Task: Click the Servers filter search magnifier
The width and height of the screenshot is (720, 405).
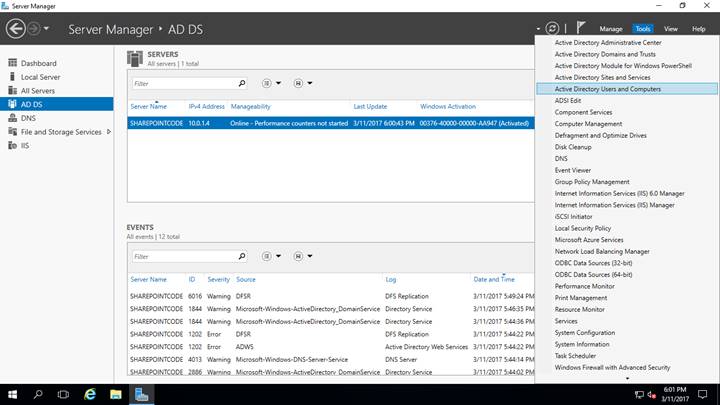Action: pyautogui.click(x=242, y=83)
